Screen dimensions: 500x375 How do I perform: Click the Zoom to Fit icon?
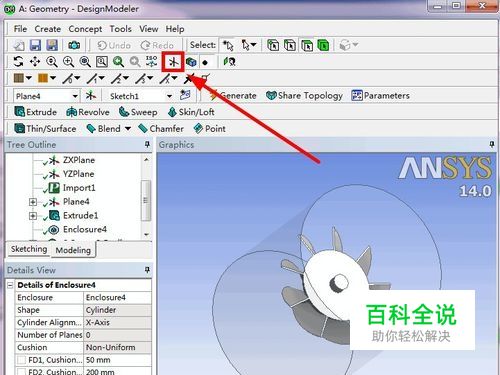pos(85,62)
